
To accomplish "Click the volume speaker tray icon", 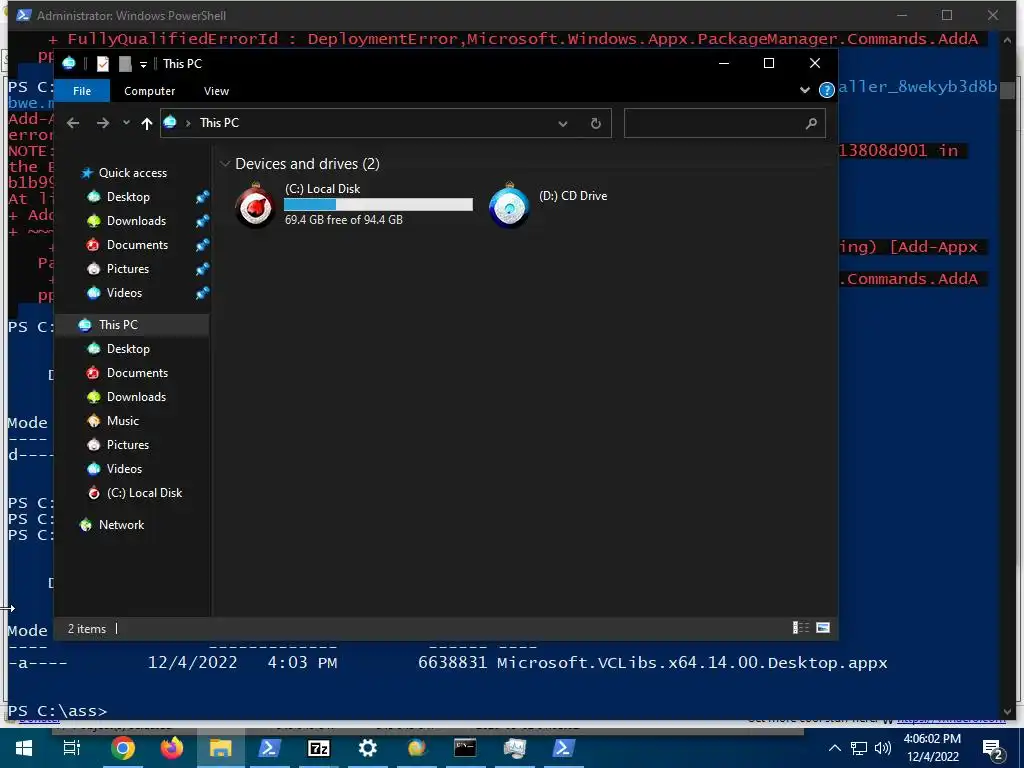I will click(x=882, y=748).
